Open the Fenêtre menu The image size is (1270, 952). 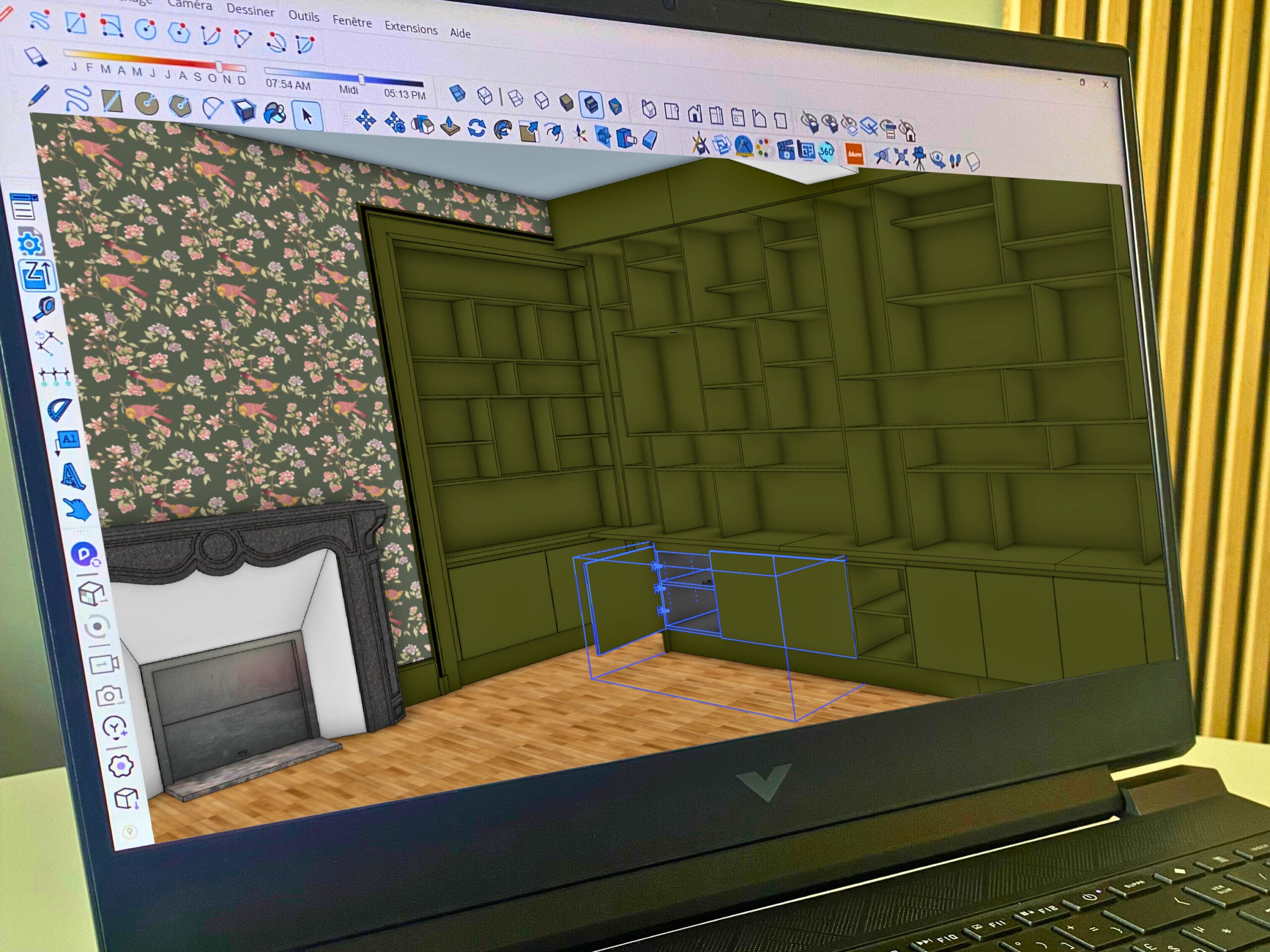point(352,22)
